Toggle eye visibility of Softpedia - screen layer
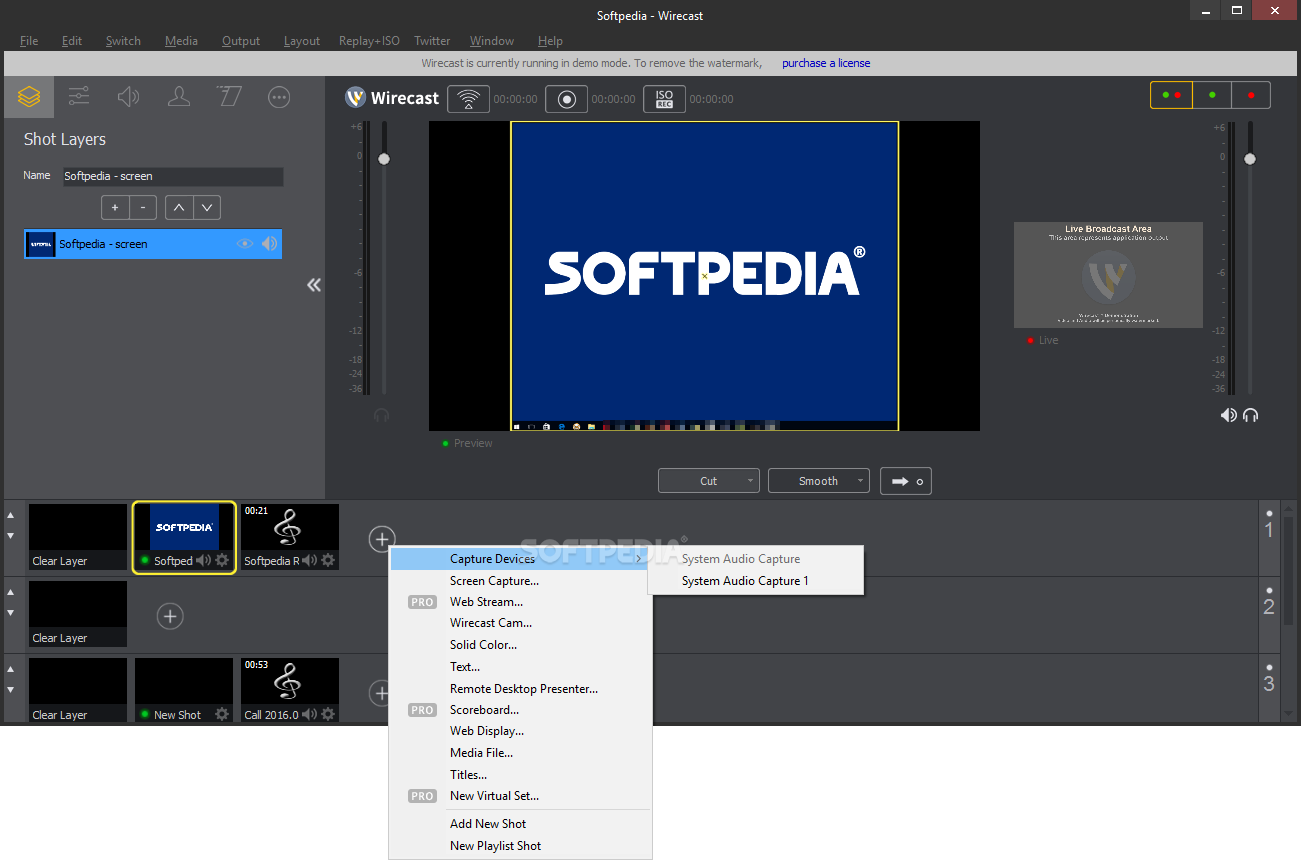The image size is (1301, 860). [x=245, y=244]
